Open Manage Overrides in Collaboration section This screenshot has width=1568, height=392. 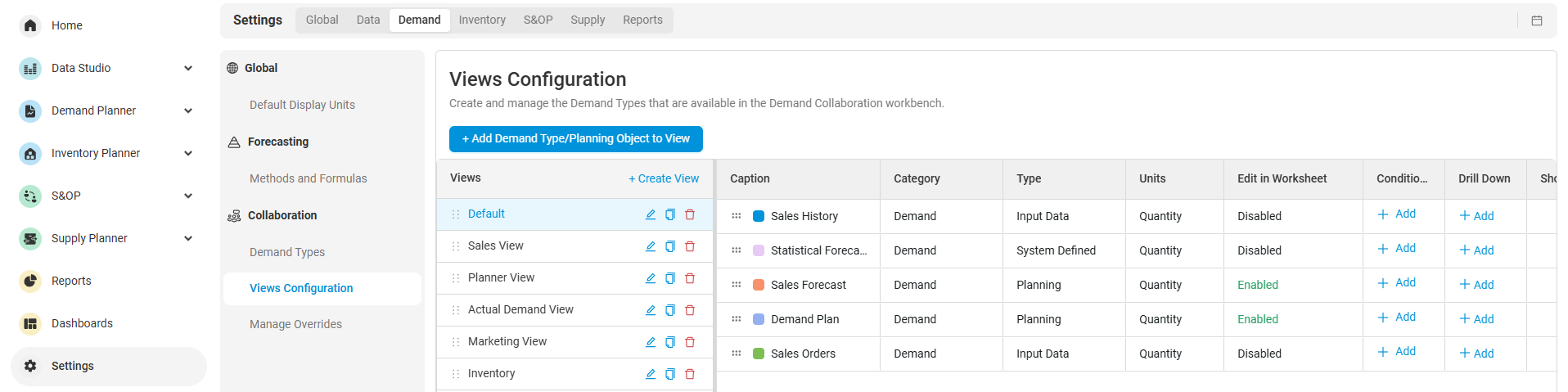(295, 324)
